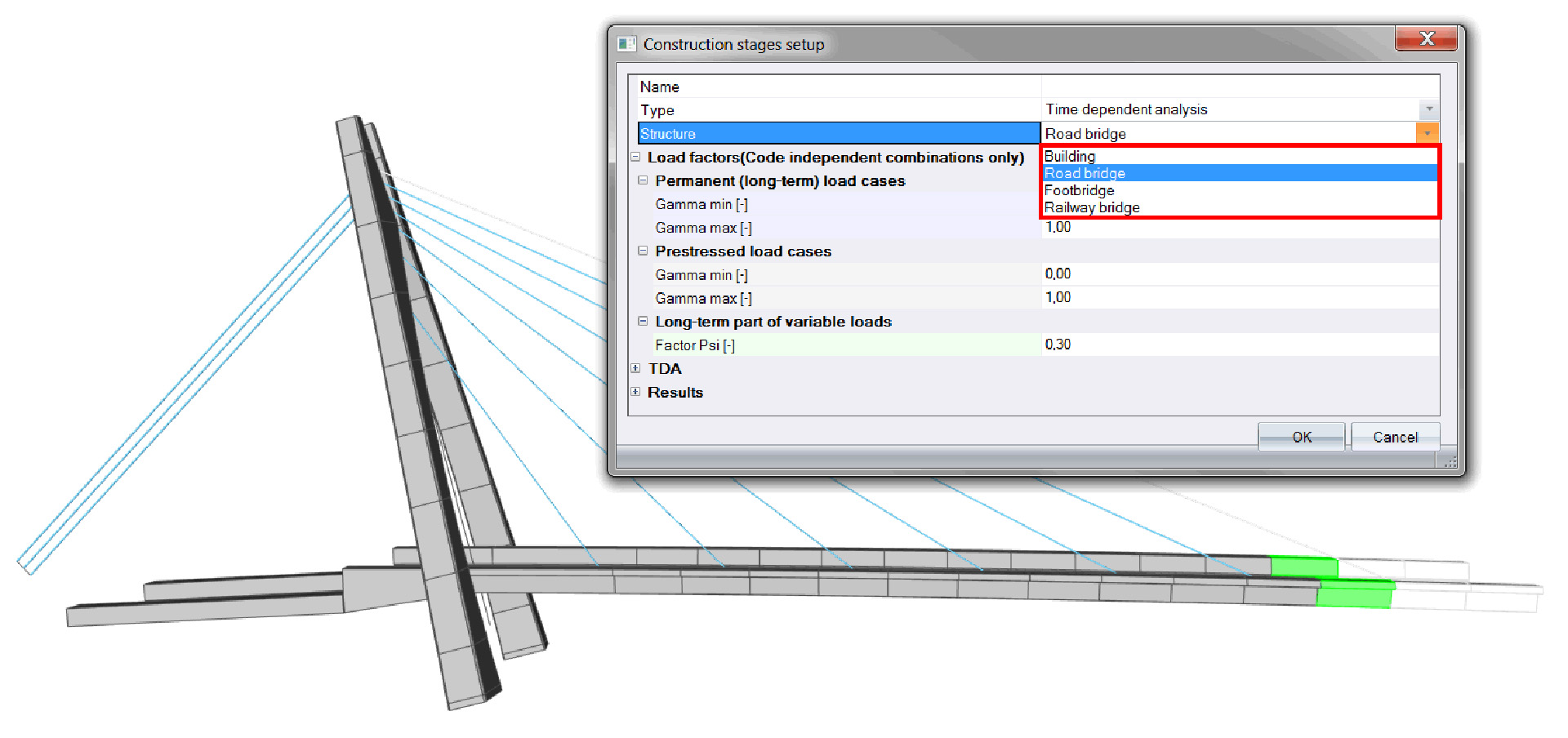1568x738 pixels.
Task: Select Building from the Structure list
Action: [x=1070, y=155]
